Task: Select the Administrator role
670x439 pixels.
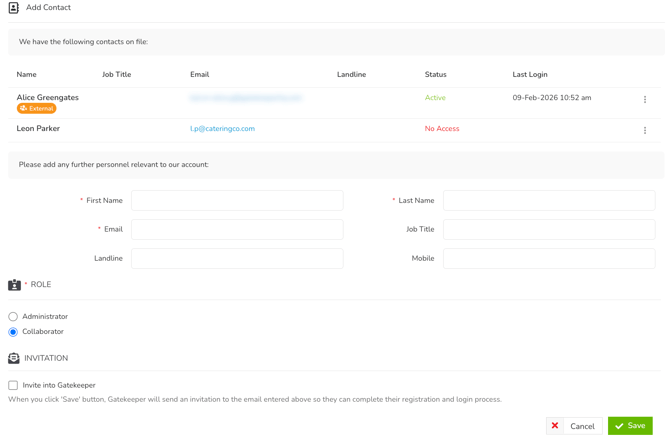Action: [13, 317]
